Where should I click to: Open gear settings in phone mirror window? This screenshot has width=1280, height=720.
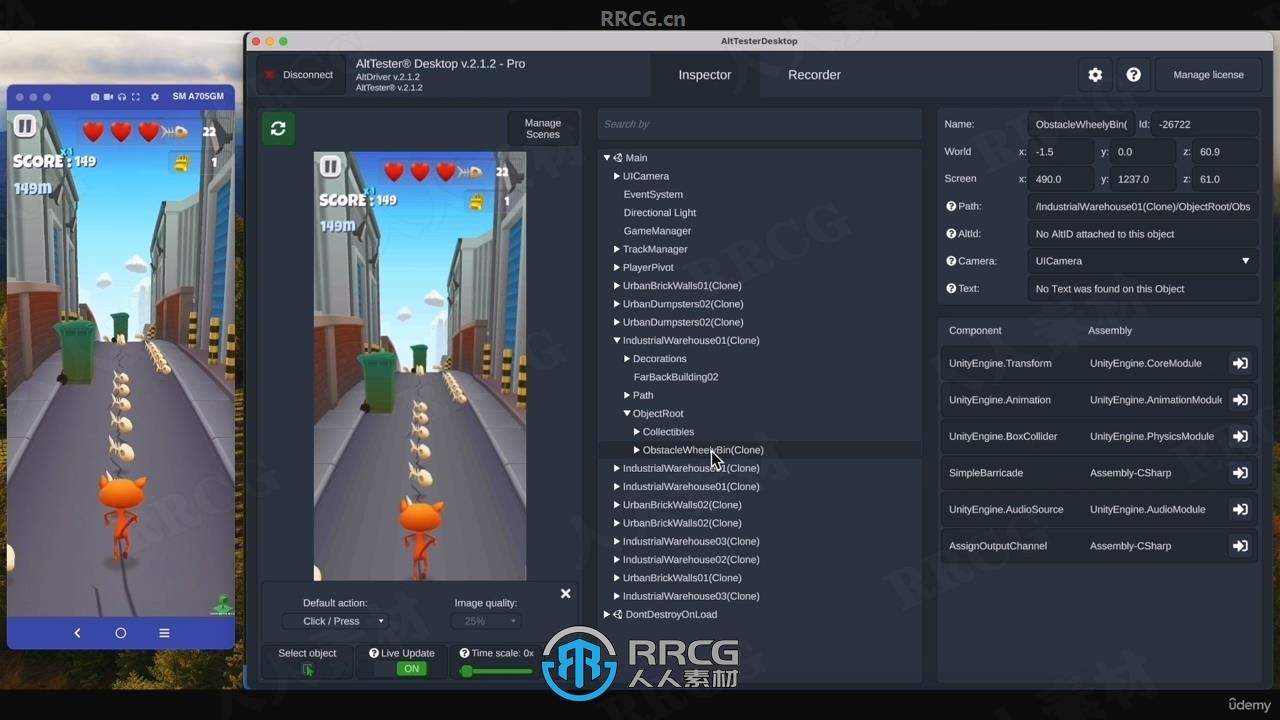point(155,97)
